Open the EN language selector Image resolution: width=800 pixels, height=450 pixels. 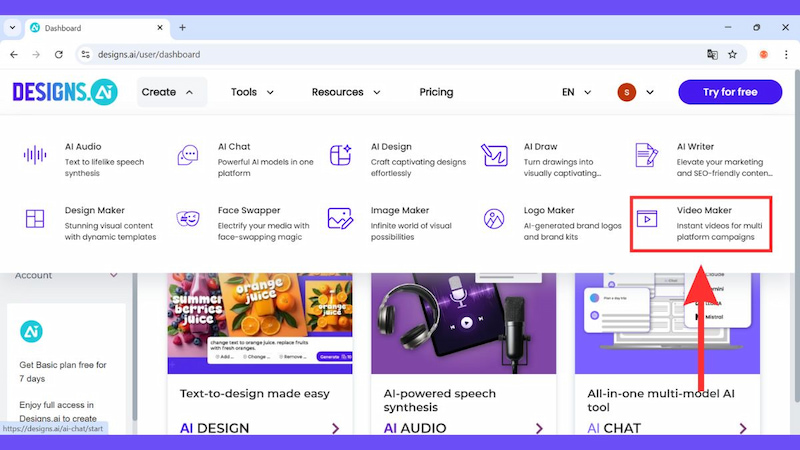(577, 92)
